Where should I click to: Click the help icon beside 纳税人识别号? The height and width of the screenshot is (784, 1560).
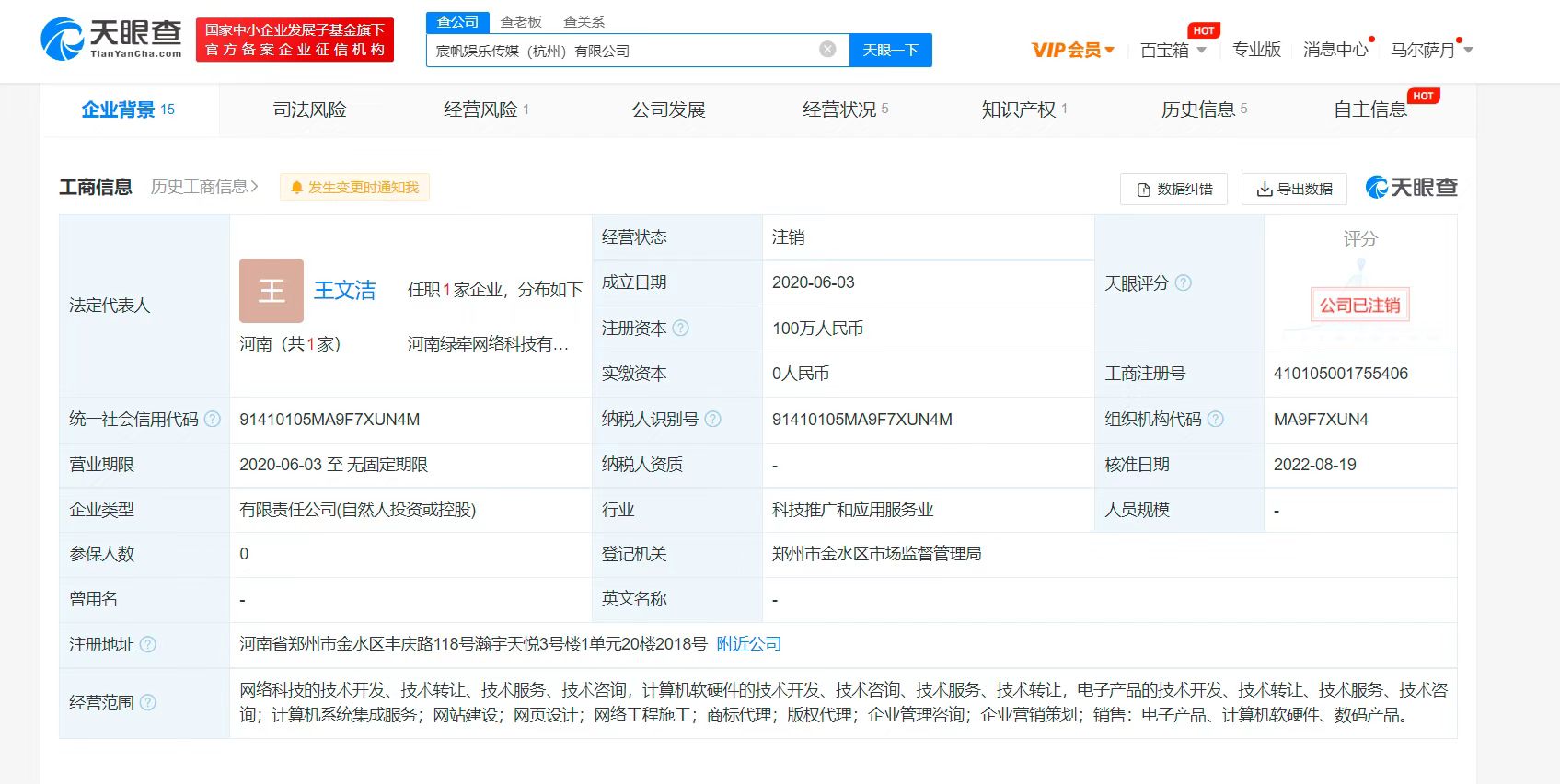tap(712, 419)
